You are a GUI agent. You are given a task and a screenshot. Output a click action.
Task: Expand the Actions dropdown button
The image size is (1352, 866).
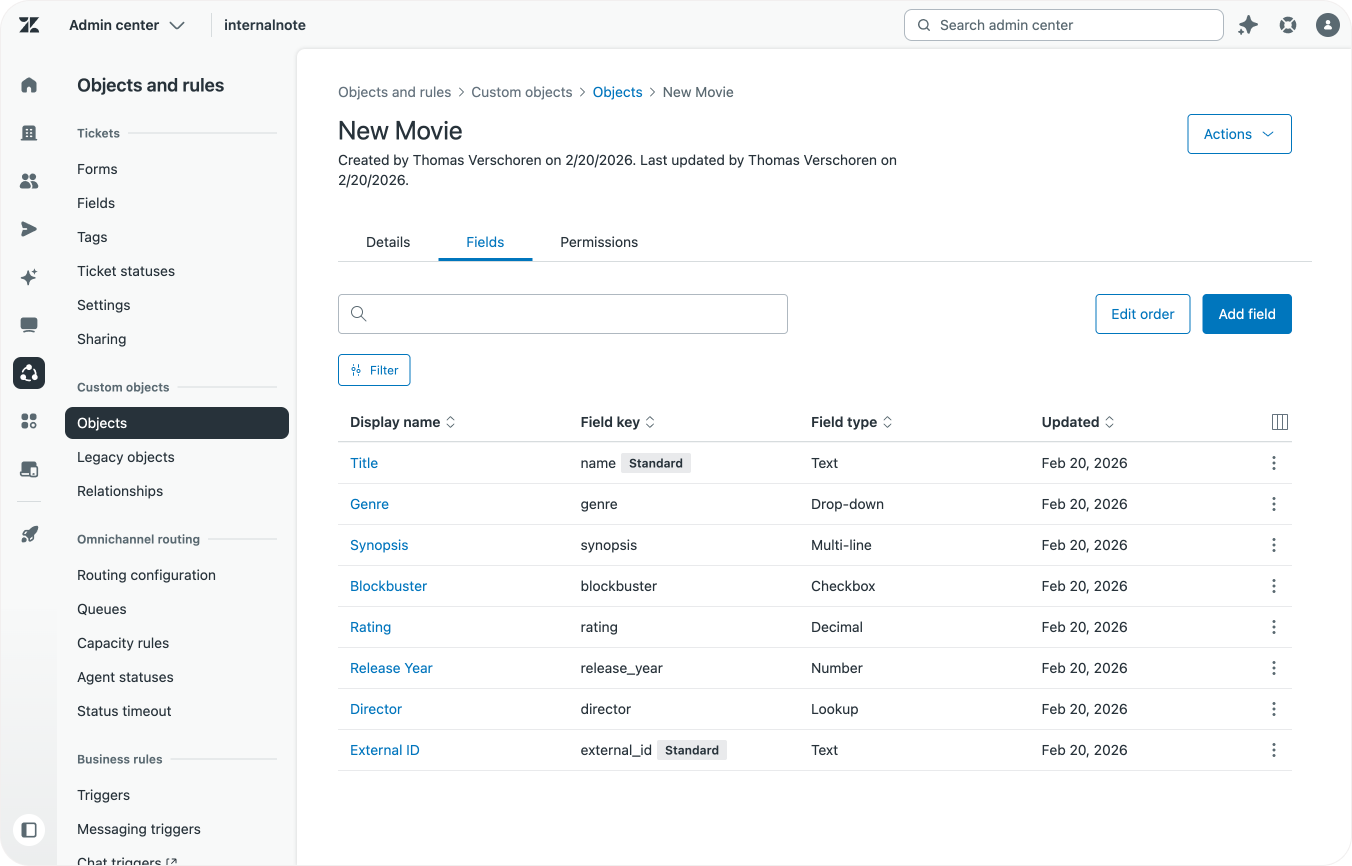pos(1239,134)
